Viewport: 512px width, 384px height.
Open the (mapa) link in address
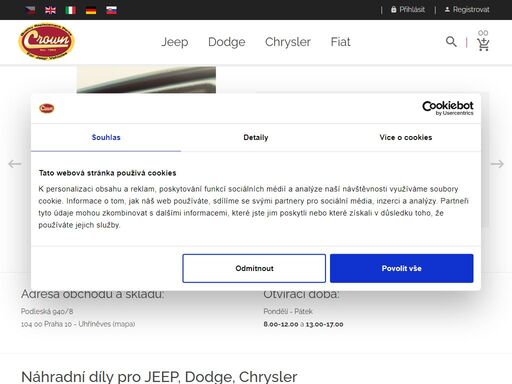pyautogui.click(x=124, y=324)
